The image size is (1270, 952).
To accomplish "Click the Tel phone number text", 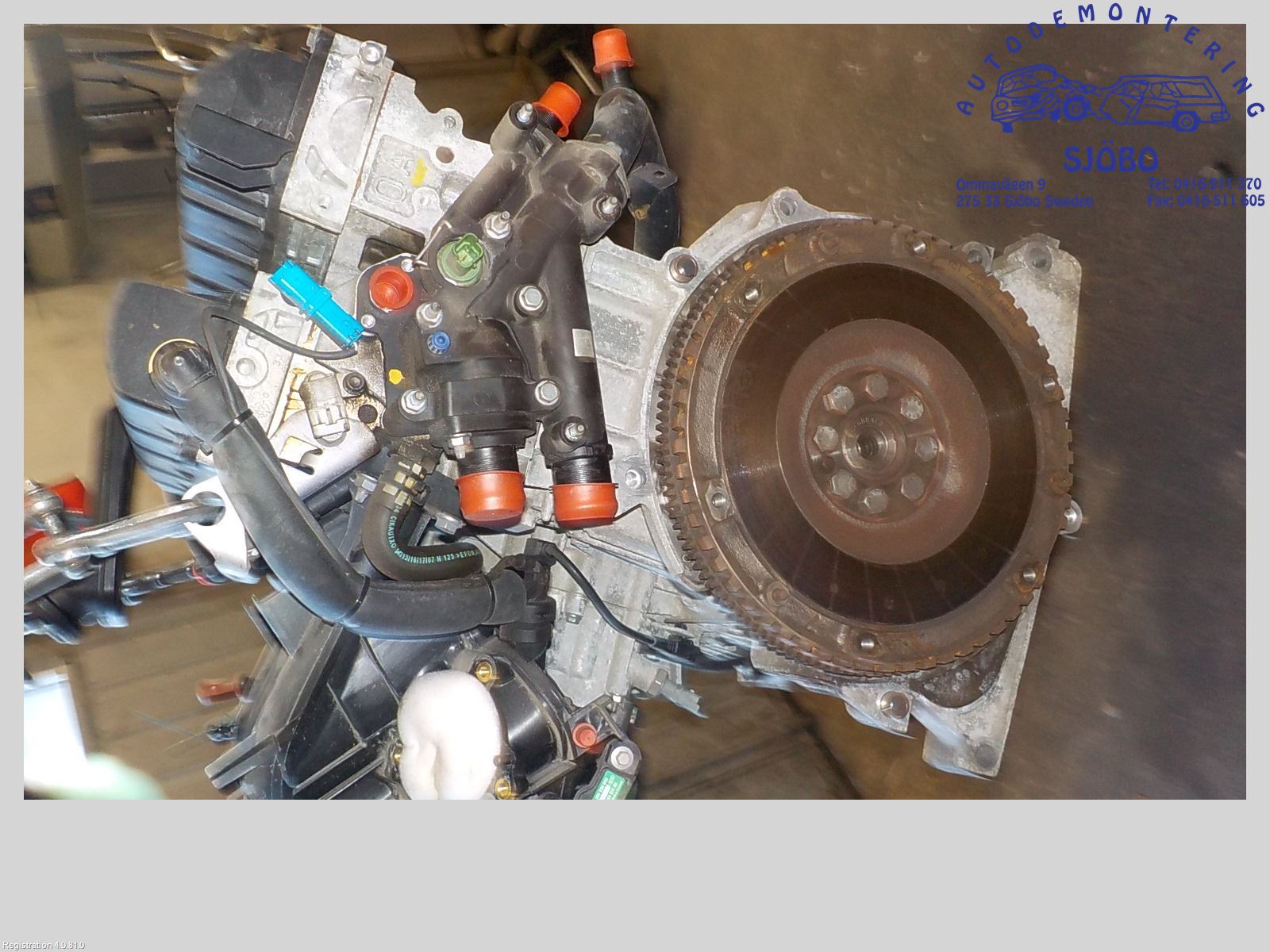I will [x=1203, y=185].
